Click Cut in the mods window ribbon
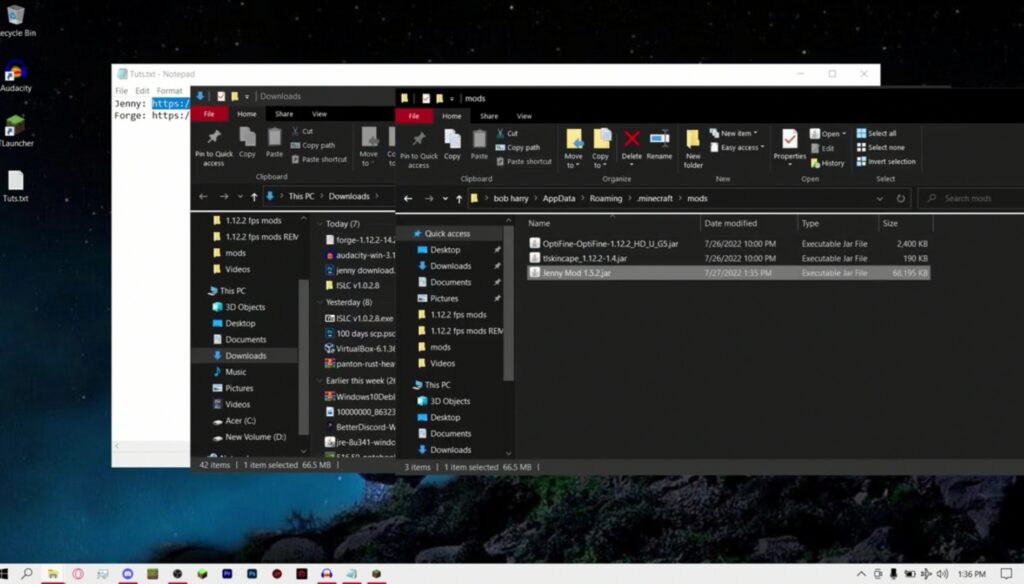The width and height of the screenshot is (1024, 584). (507, 133)
